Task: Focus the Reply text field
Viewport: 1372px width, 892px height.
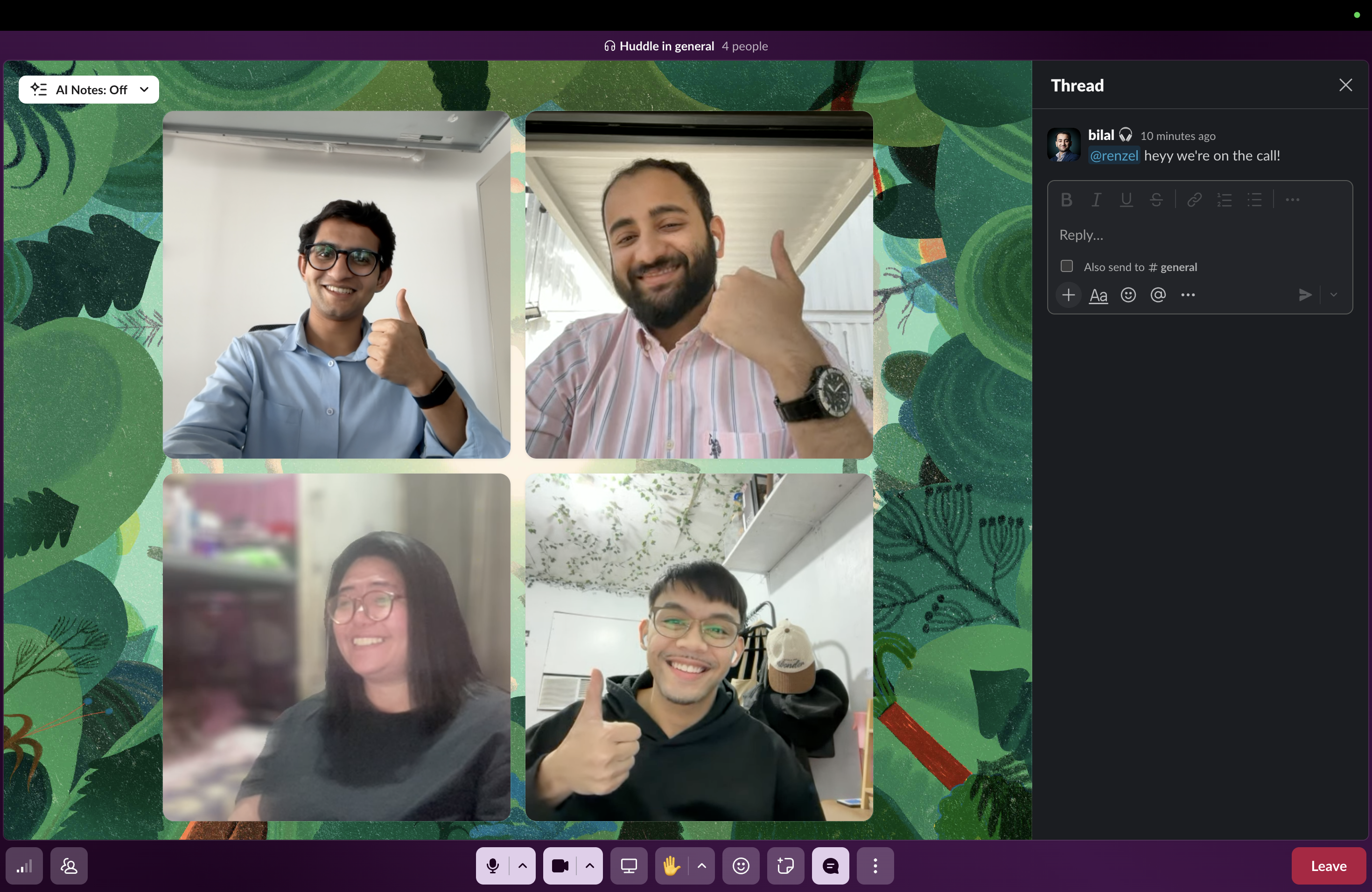Action: click(1200, 235)
